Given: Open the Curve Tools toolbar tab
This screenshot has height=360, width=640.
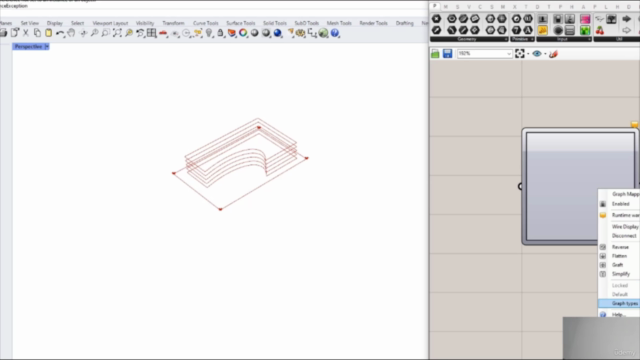Looking at the screenshot, I should click(x=205, y=23).
